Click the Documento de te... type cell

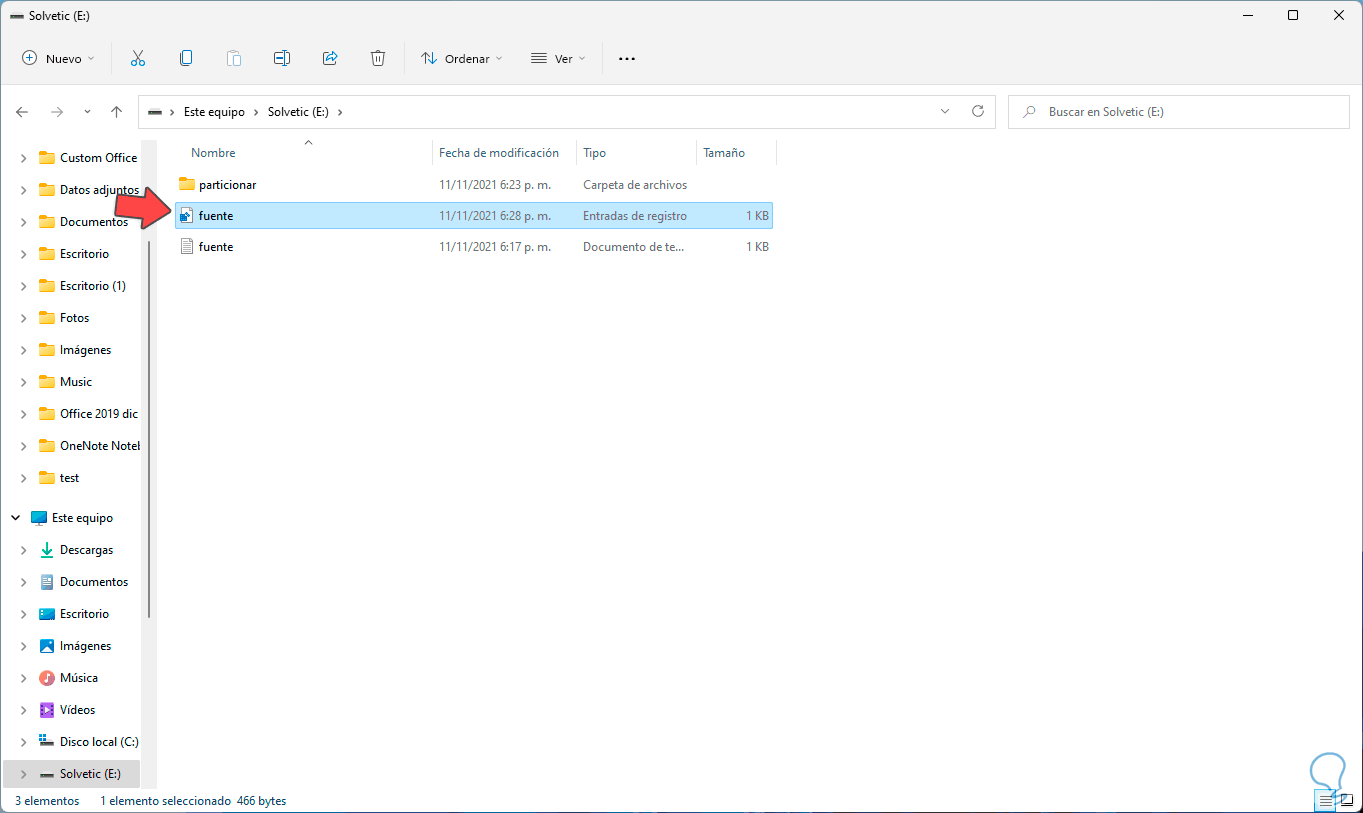coord(632,247)
